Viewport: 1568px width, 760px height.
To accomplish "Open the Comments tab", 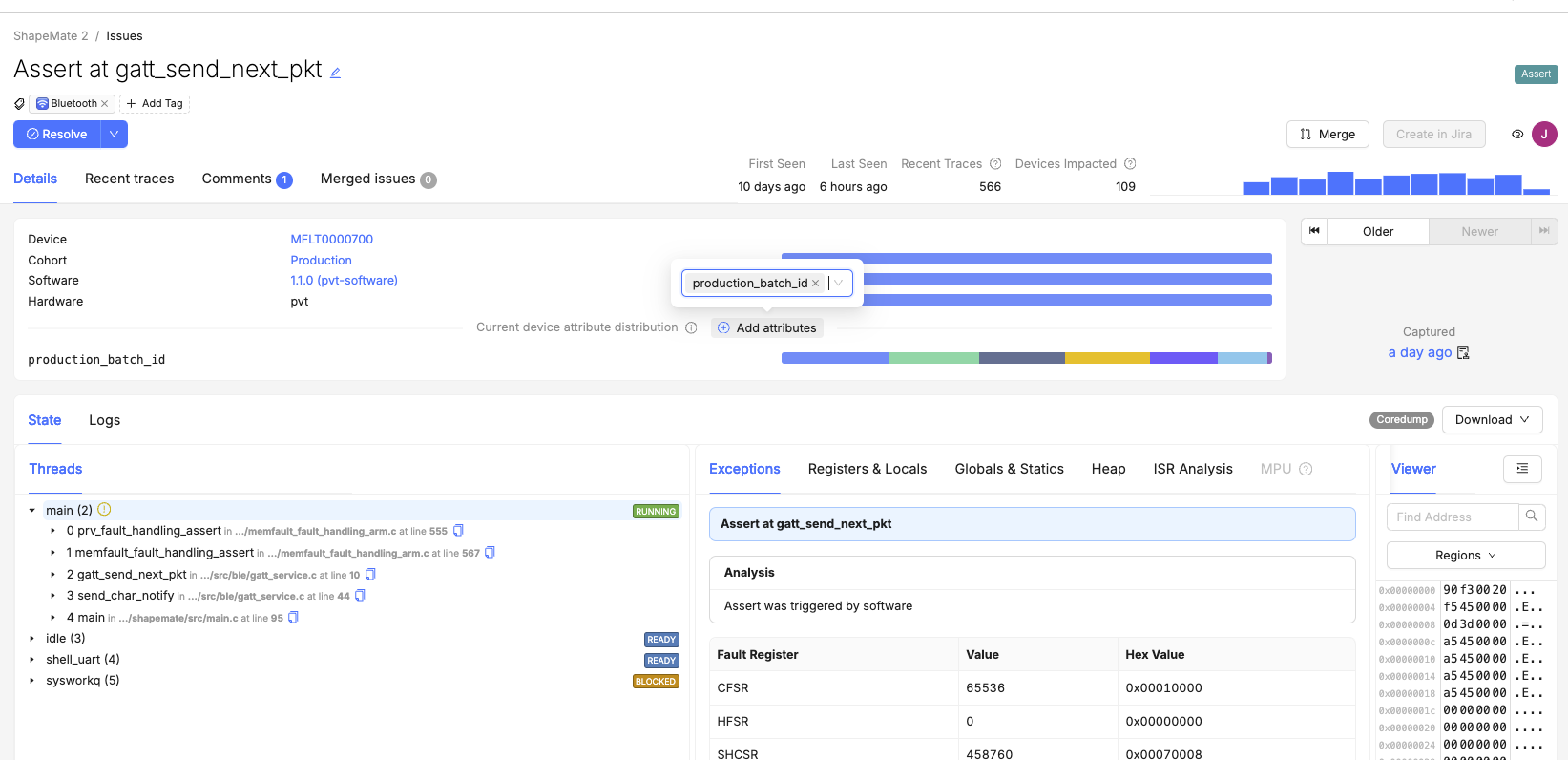I will (x=245, y=179).
